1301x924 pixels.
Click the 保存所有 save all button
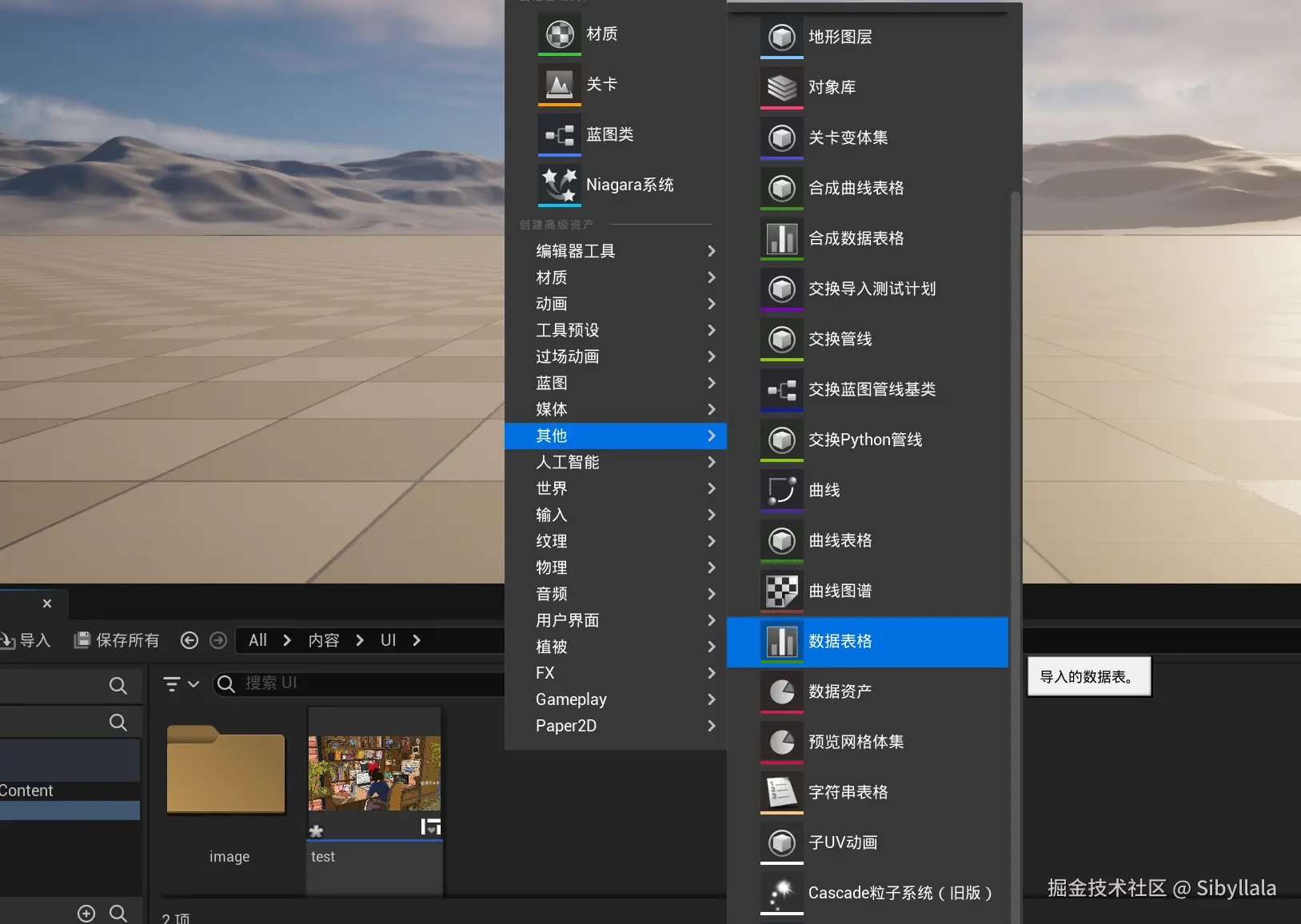coord(117,640)
